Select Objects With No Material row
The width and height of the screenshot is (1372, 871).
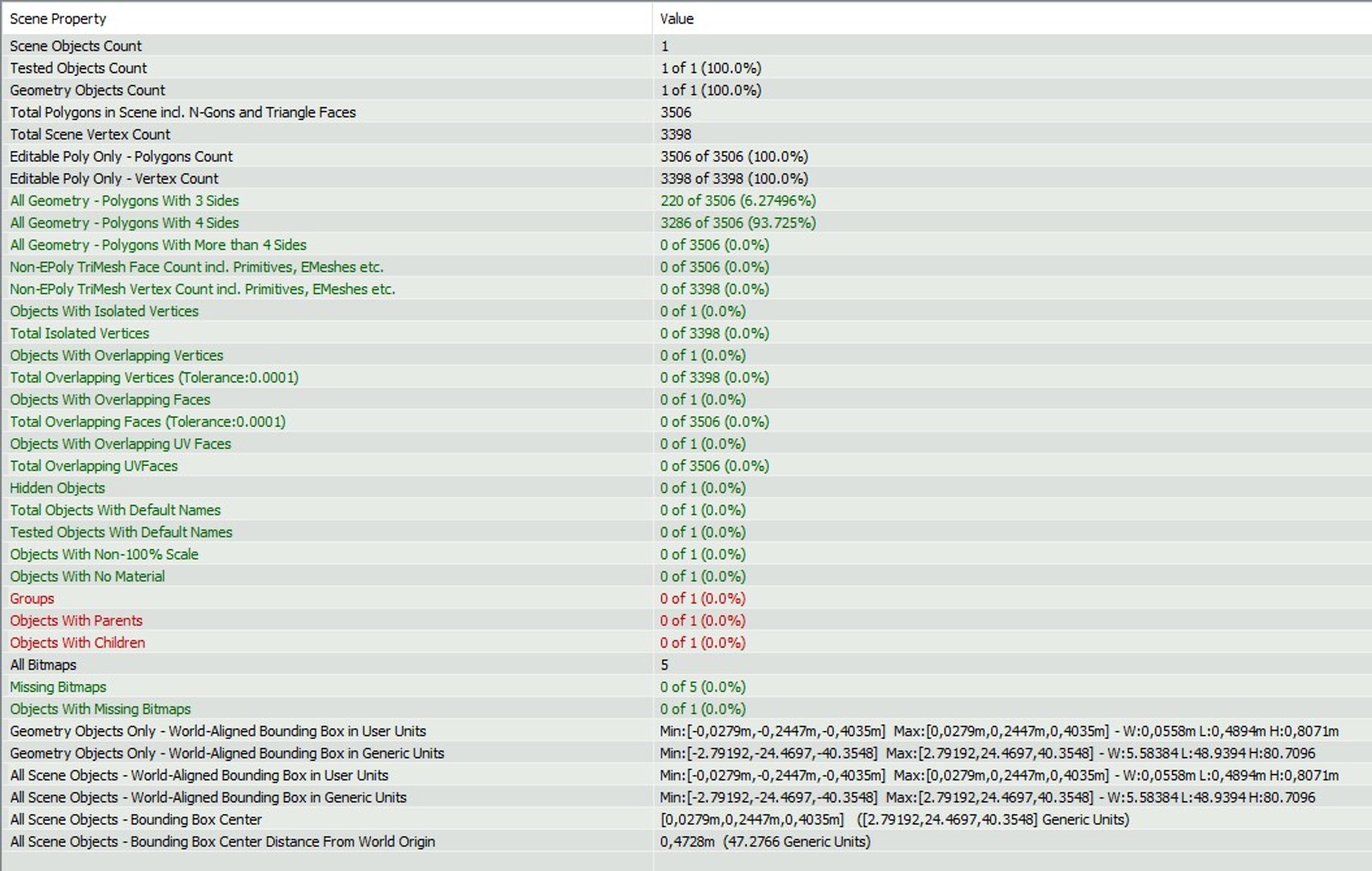(686, 576)
